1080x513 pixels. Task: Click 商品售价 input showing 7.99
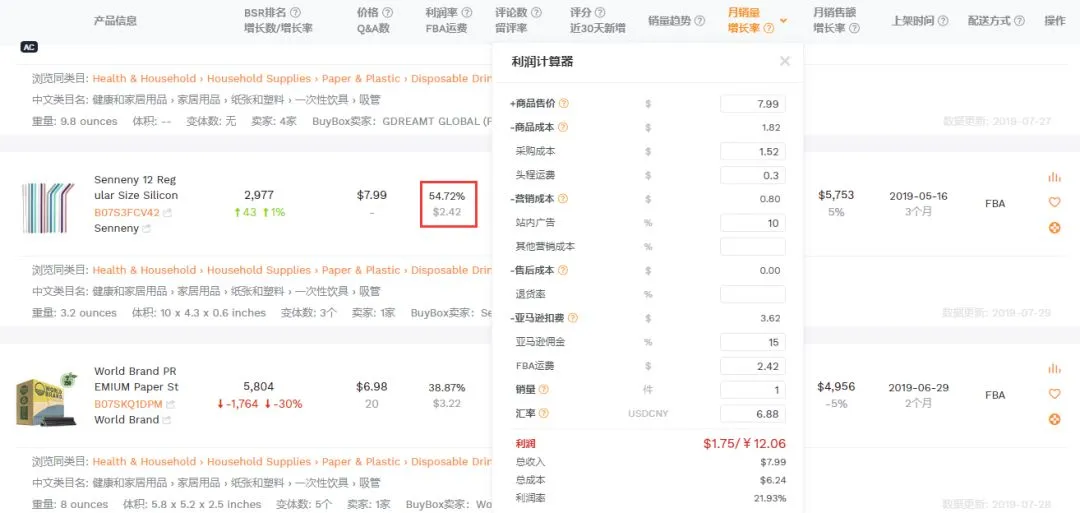(x=752, y=104)
